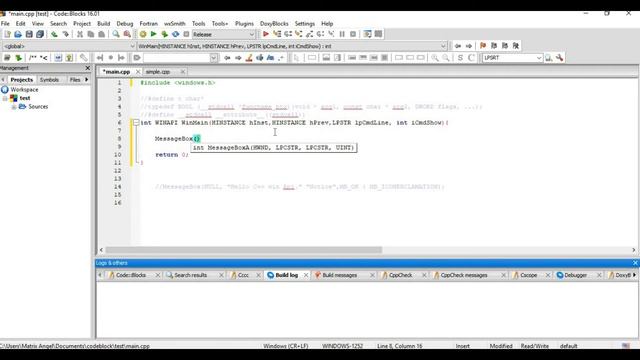Create a new file with the New icon
Viewport: 640px width, 360px height.
7,34
